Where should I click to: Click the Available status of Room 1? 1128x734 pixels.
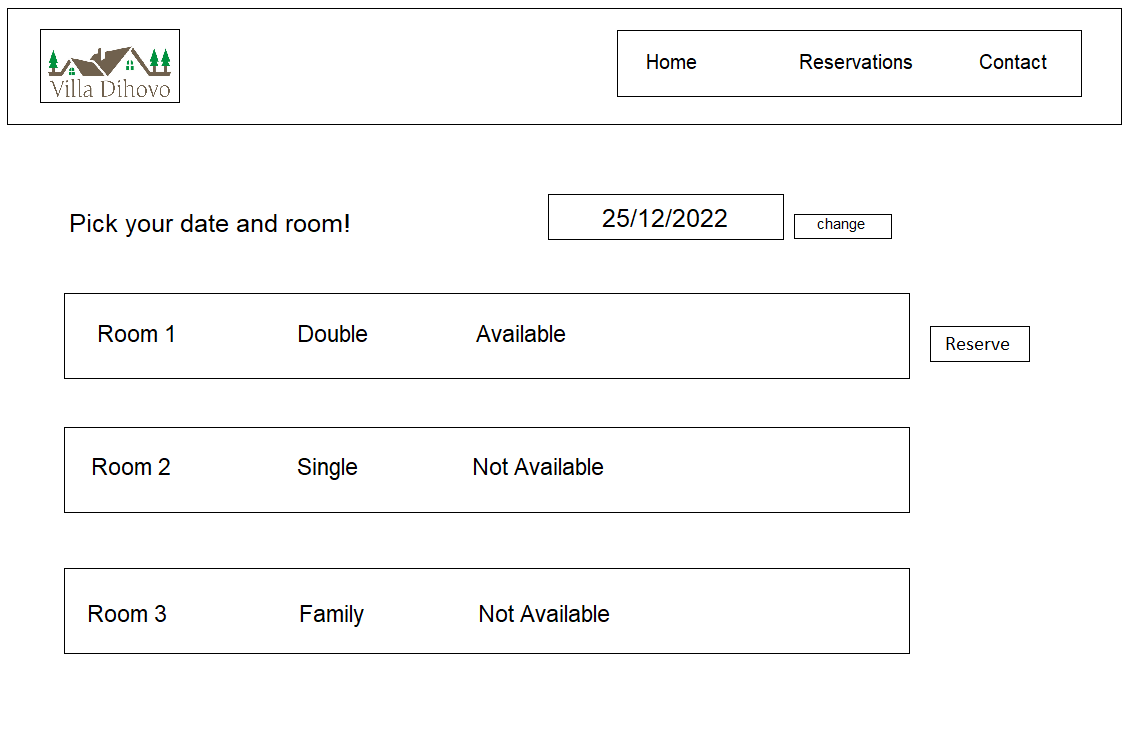[x=520, y=334]
